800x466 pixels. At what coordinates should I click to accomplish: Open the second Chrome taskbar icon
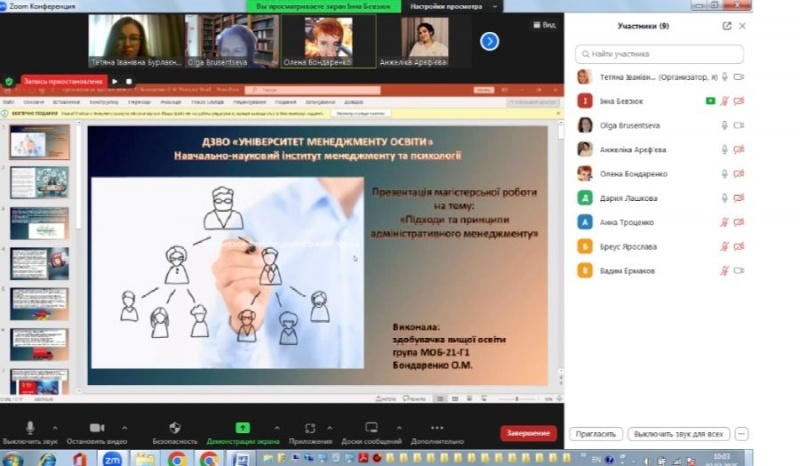tap(209, 459)
